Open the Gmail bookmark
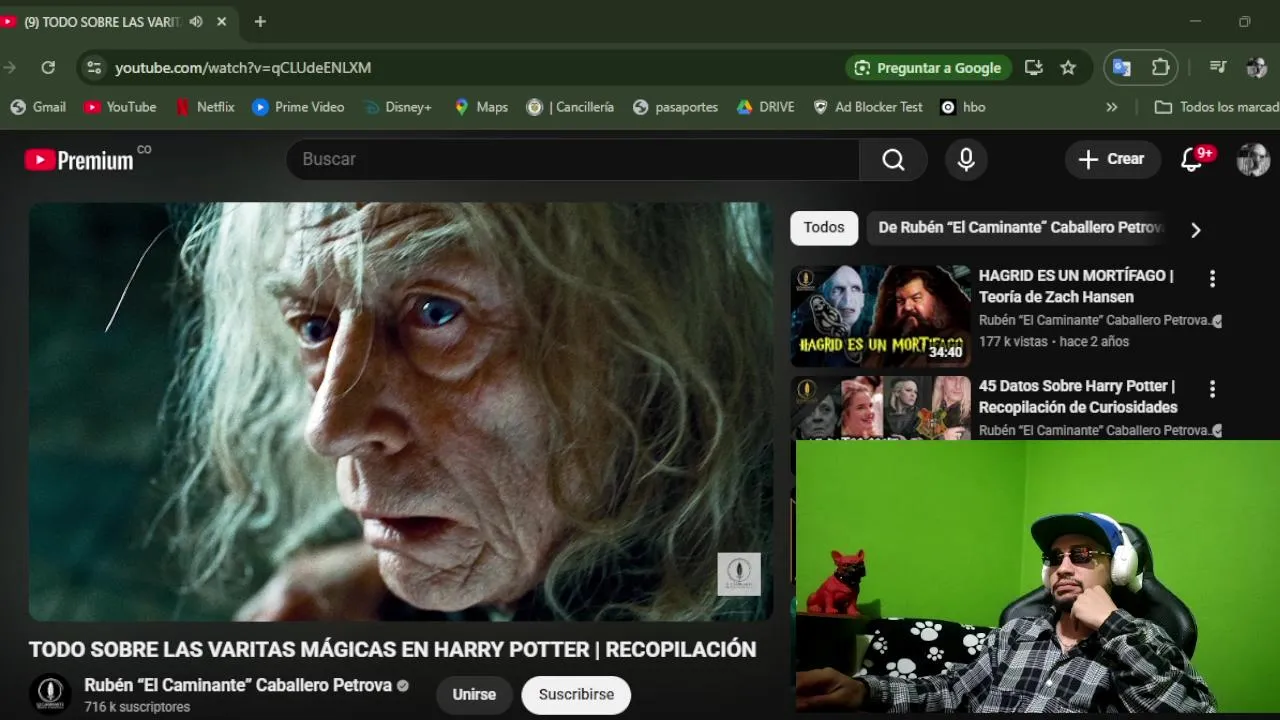1280x720 pixels. (x=38, y=107)
